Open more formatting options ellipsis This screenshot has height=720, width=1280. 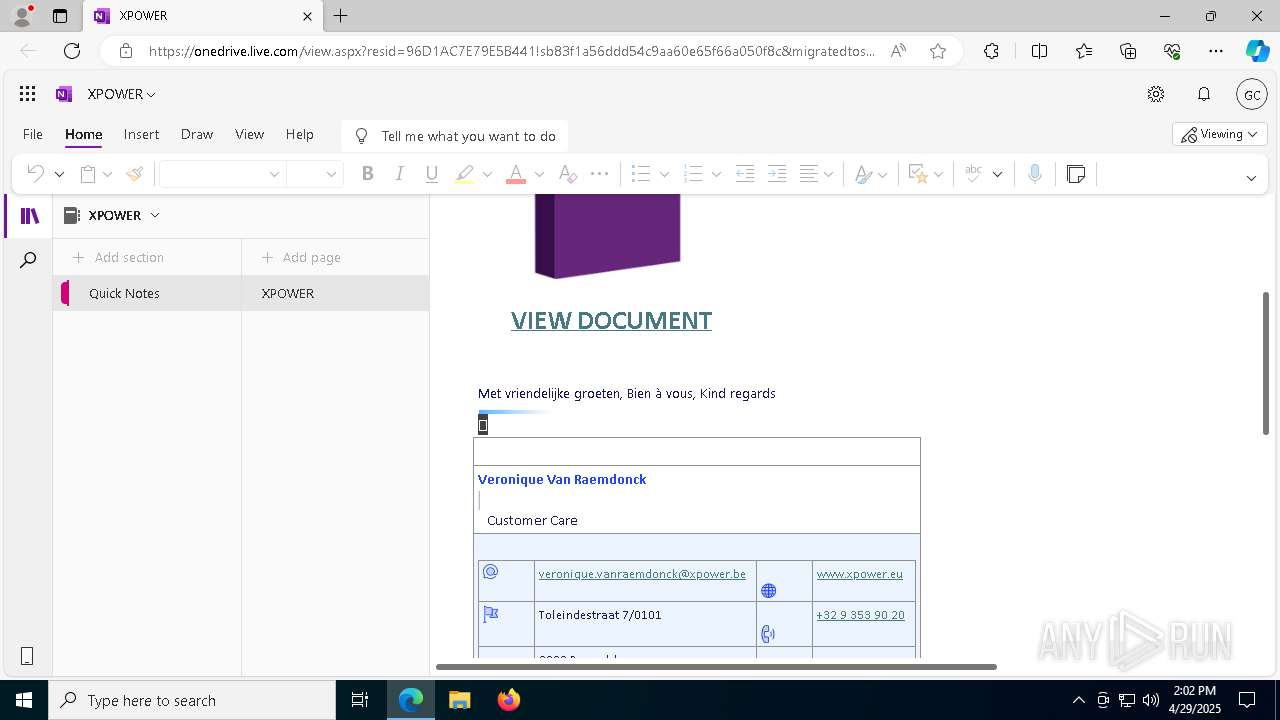600,174
